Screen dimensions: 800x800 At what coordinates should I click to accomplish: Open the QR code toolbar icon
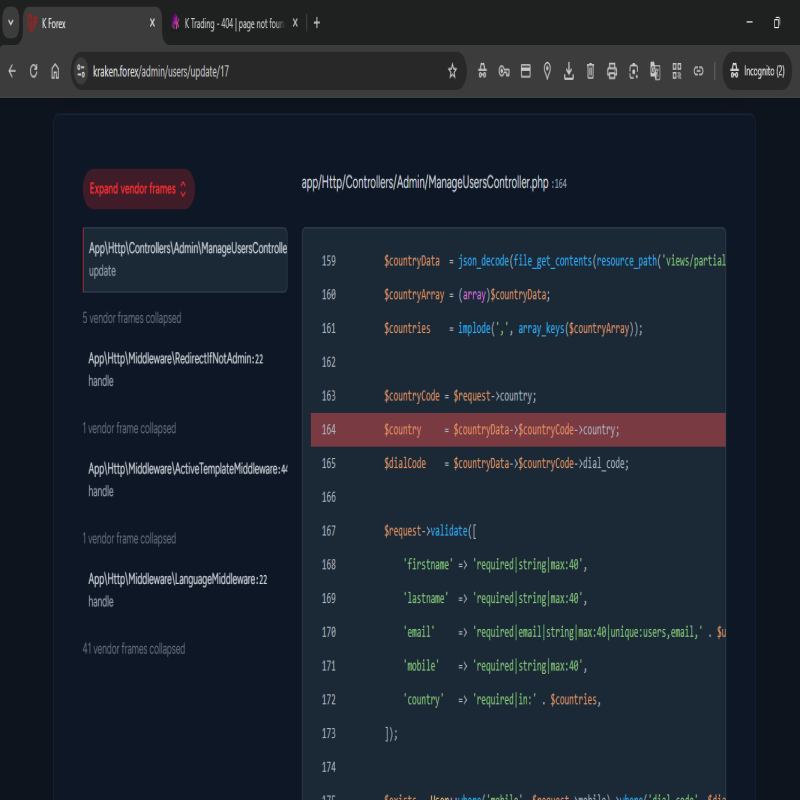point(677,71)
